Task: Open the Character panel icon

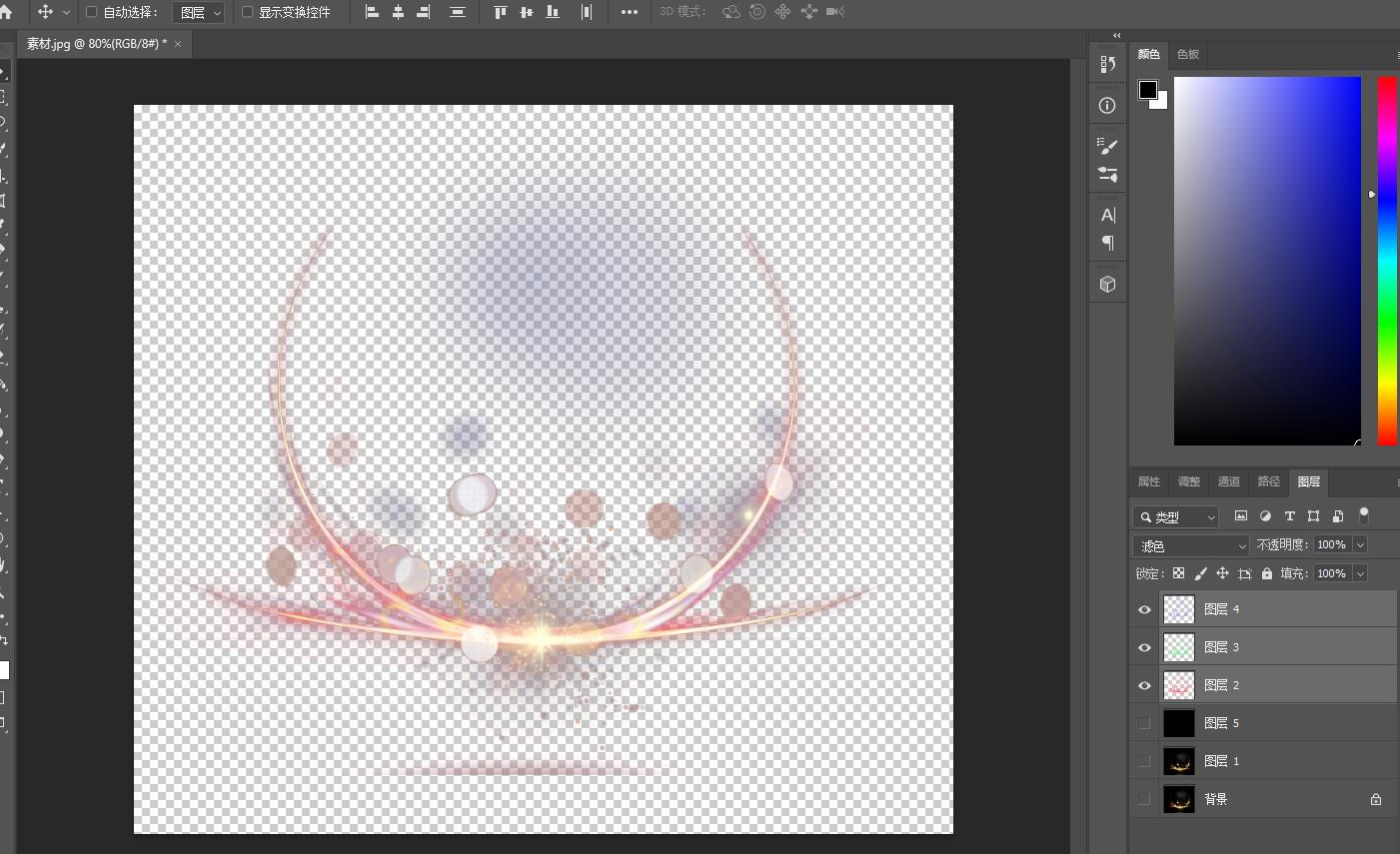Action: click(1107, 215)
